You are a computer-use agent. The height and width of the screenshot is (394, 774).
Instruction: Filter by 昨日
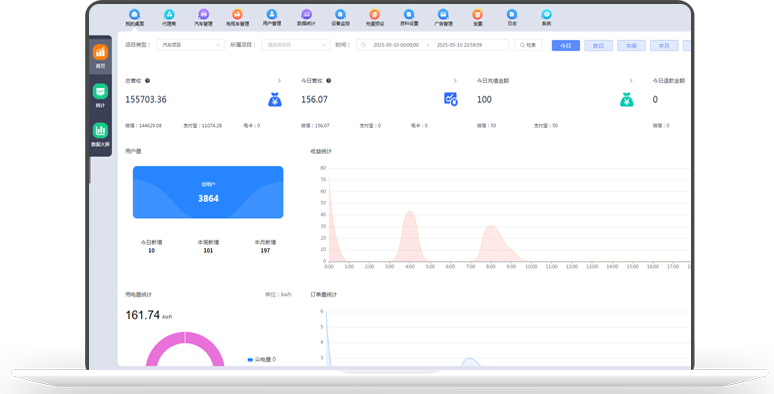pos(598,45)
